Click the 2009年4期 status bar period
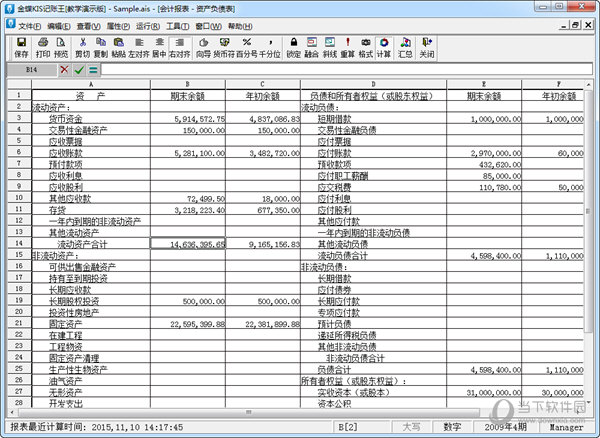Viewport: 600px width, 438px height. click(x=505, y=427)
